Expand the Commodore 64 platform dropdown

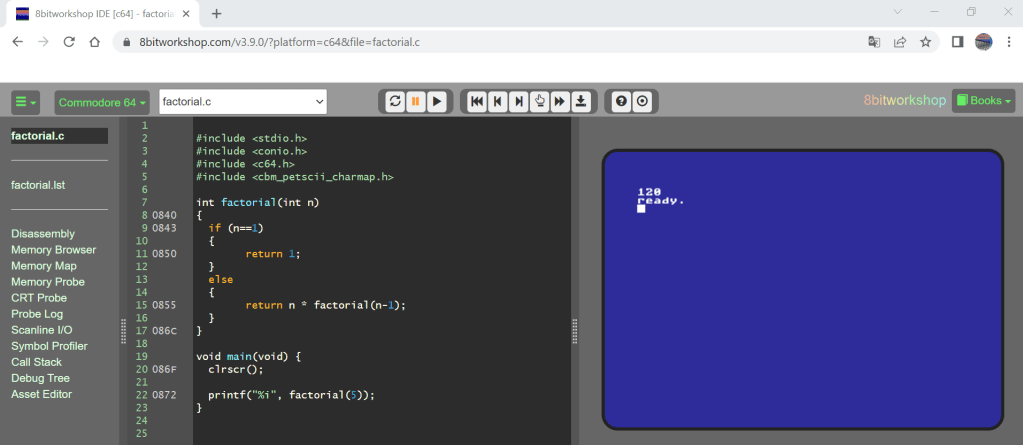coord(102,102)
